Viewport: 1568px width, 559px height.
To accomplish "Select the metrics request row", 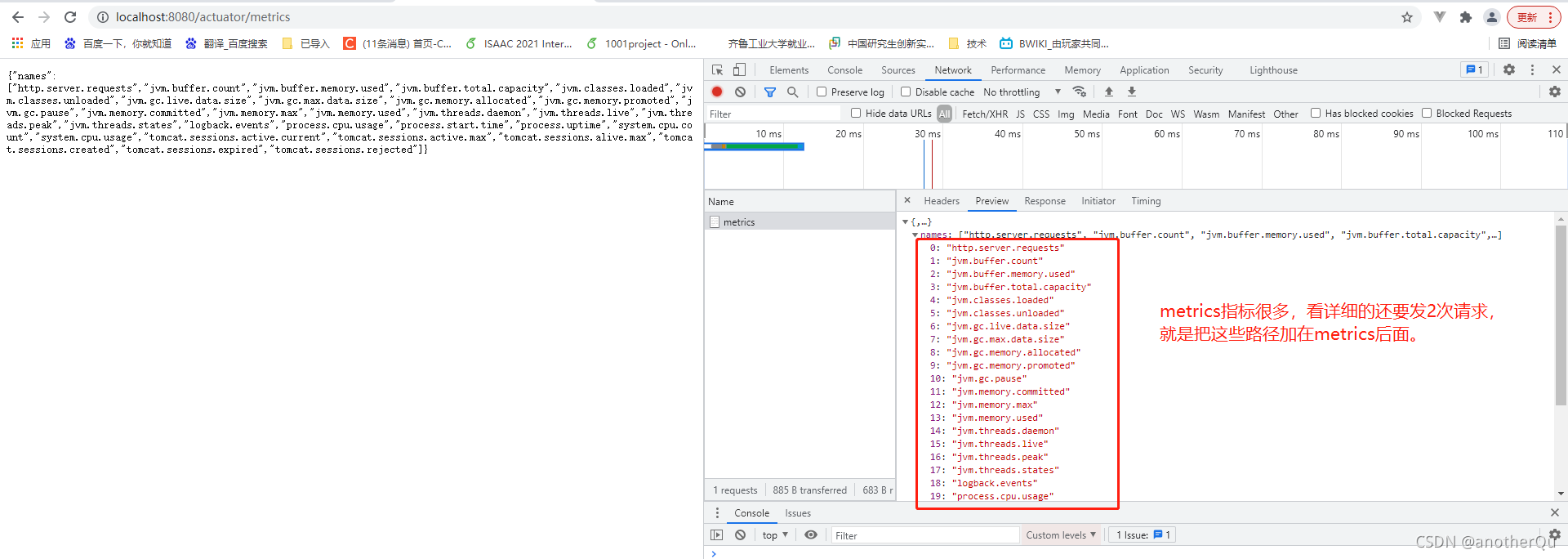I will [x=800, y=222].
